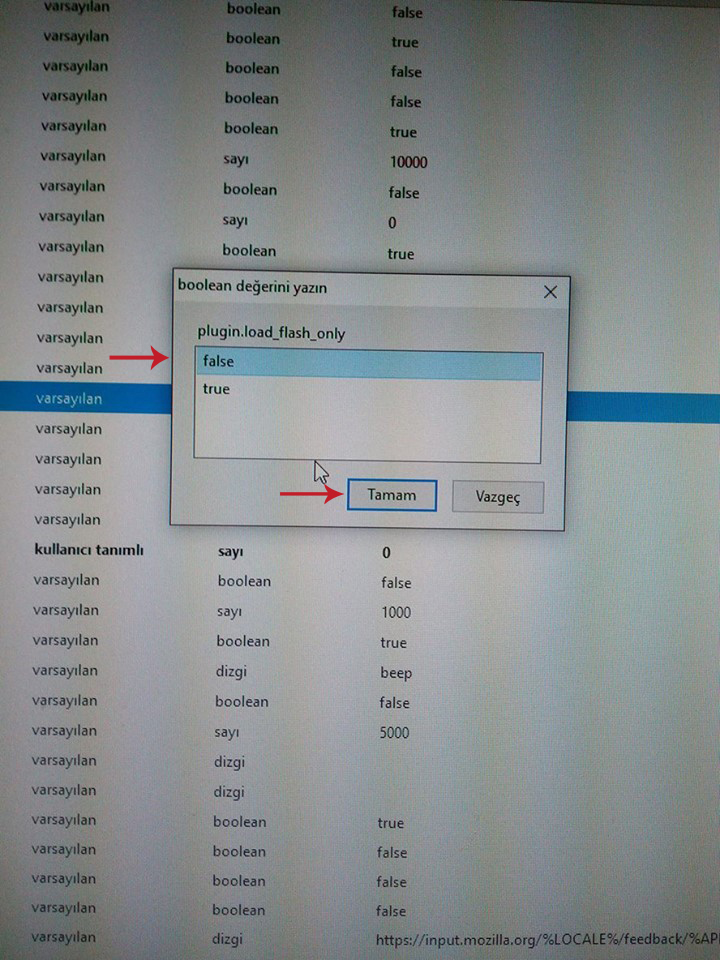Image resolution: width=720 pixels, height=960 pixels.
Task: Click "sayı" type in the 5000 row
Action: point(227,732)
